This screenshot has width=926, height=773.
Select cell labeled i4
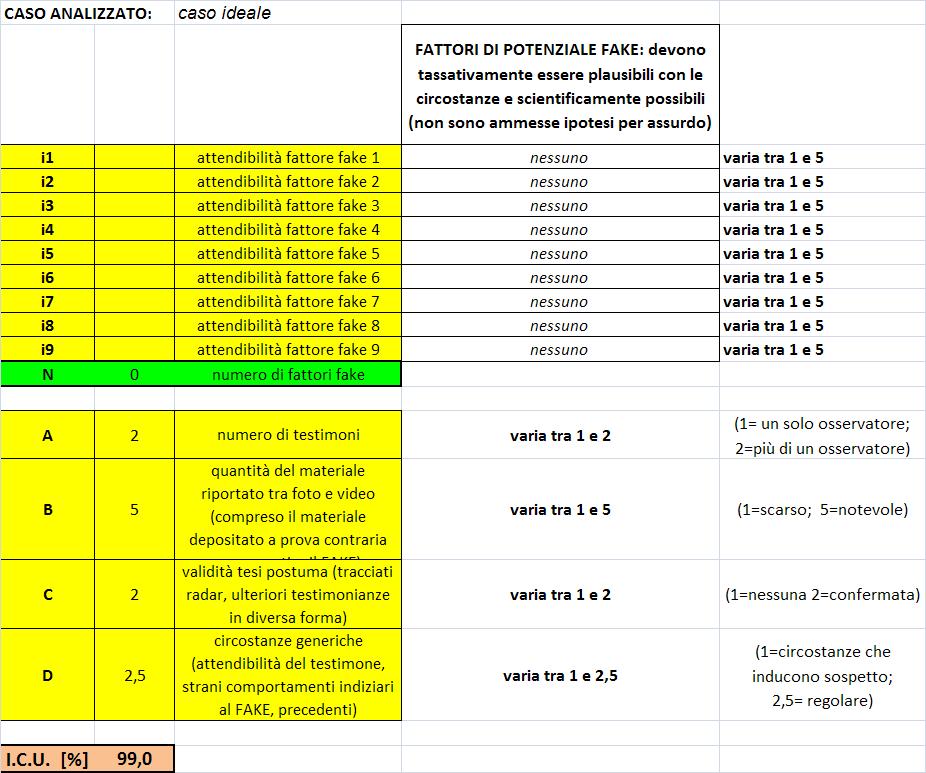click(47, 229)
